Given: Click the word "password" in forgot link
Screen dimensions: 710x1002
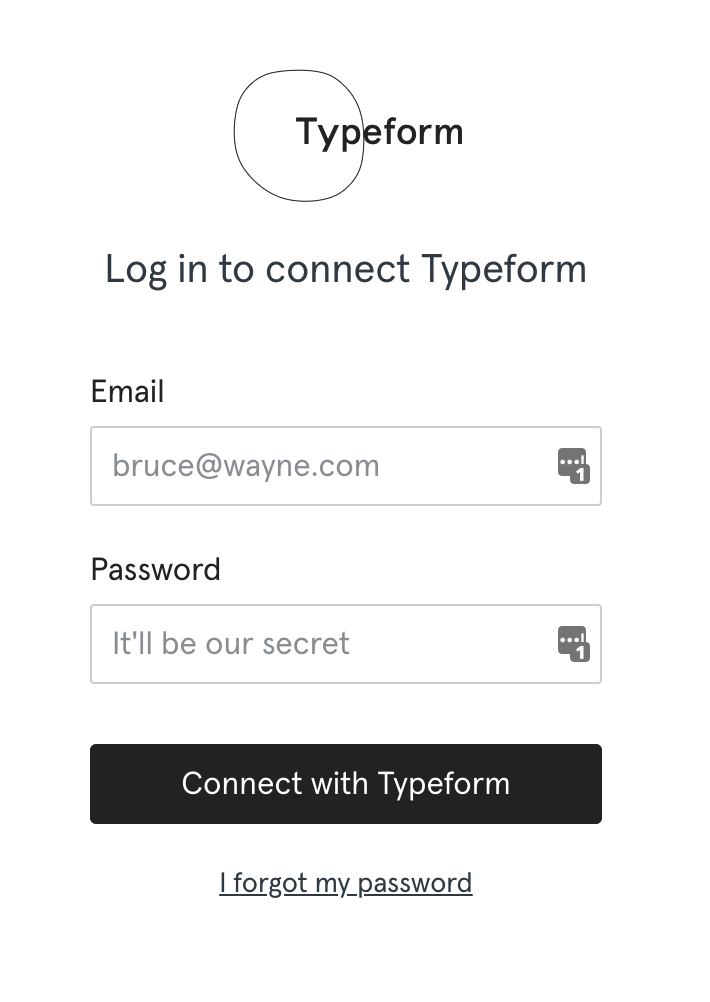Looking at the screenshot, I should point(415,884).
